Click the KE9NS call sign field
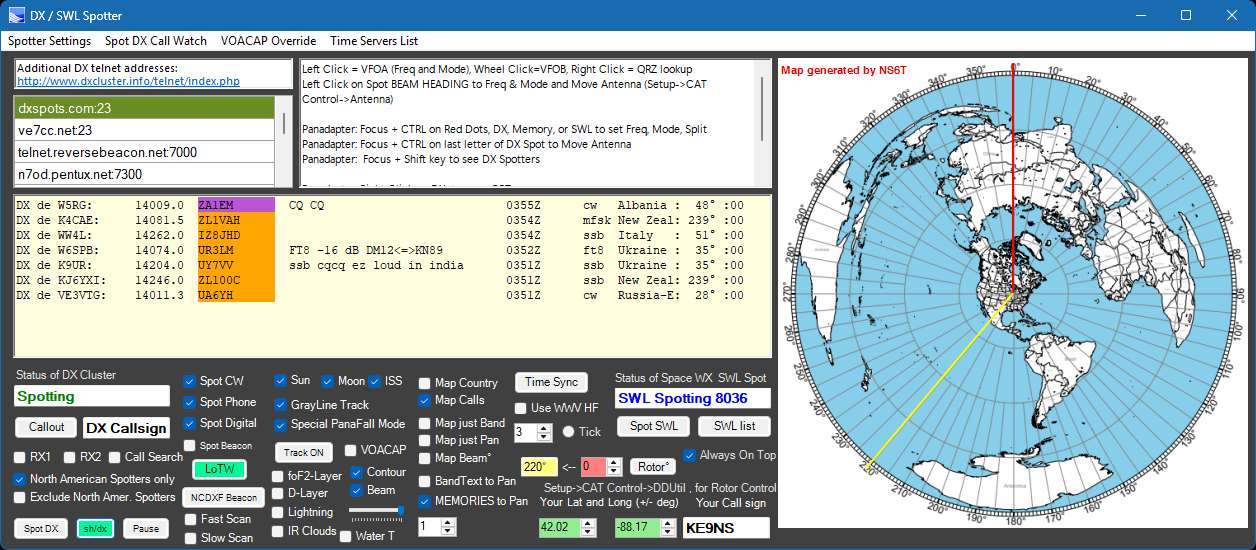1256x550 pixels. (x=726, y=528)
